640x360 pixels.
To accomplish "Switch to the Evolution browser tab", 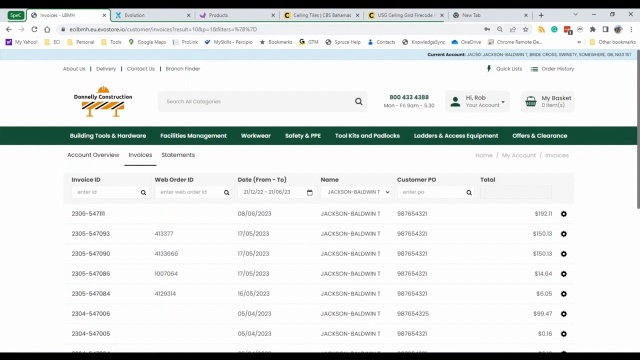I will coord(152,15).
